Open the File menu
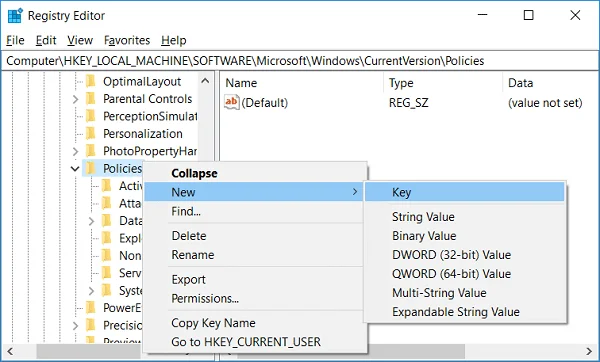The width and height of the screenshot is (600, 362). point(15,40)
